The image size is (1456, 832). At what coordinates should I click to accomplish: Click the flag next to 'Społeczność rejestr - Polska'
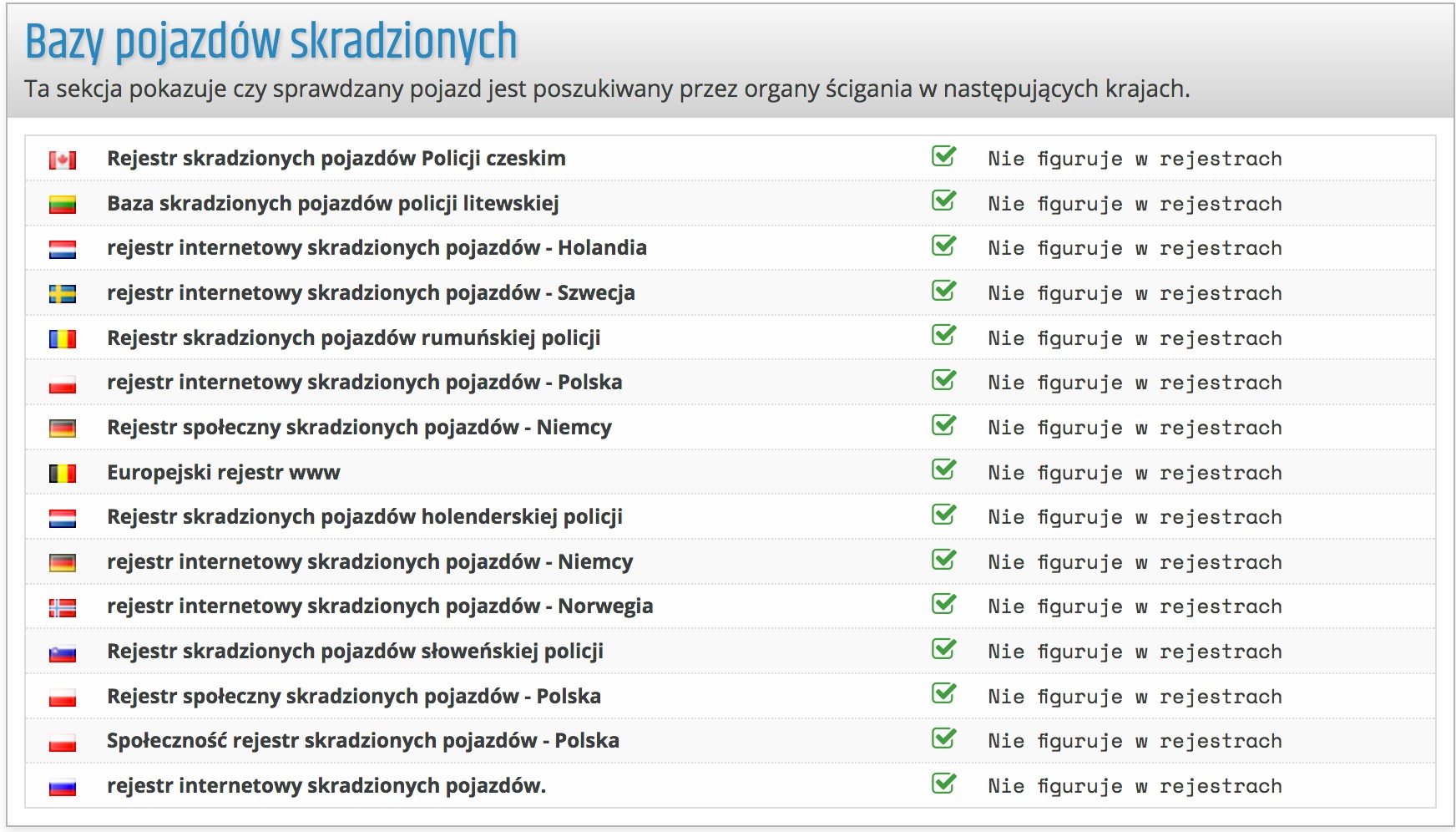click(63, 742)
